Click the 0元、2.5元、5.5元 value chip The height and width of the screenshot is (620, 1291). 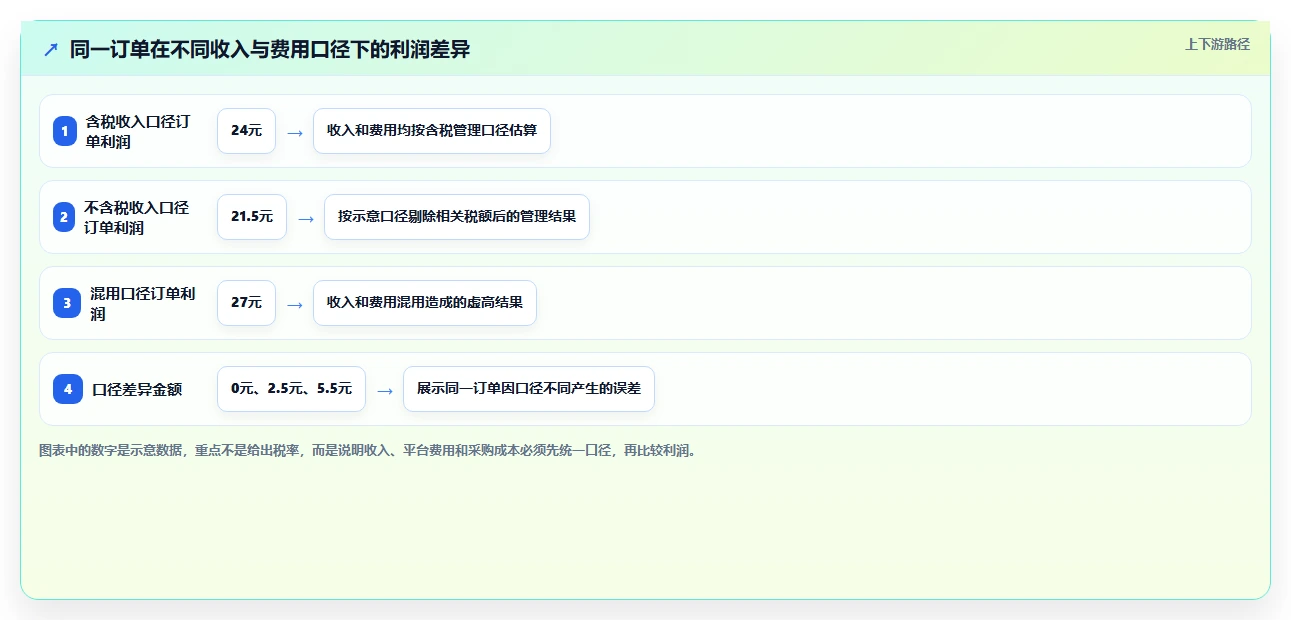291,389
